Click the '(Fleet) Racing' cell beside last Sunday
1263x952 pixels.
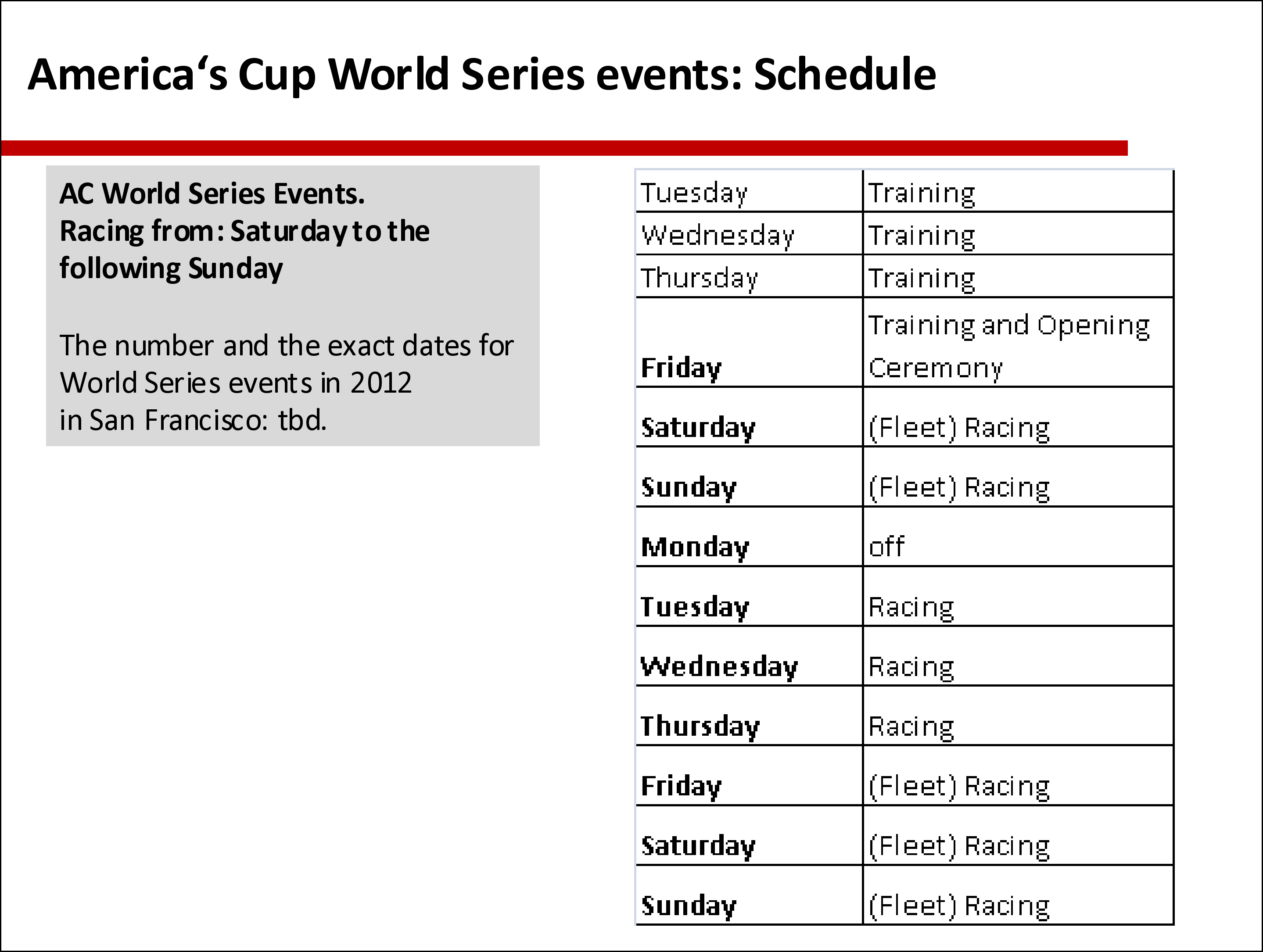pos(1018,895)
